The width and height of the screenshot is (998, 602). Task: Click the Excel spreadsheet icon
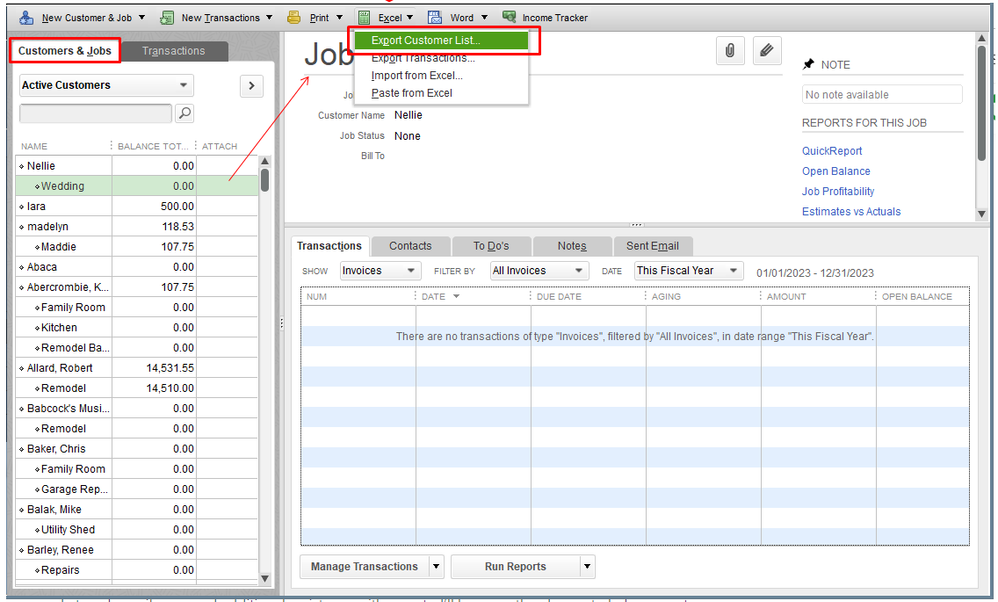tap(364, 17)
